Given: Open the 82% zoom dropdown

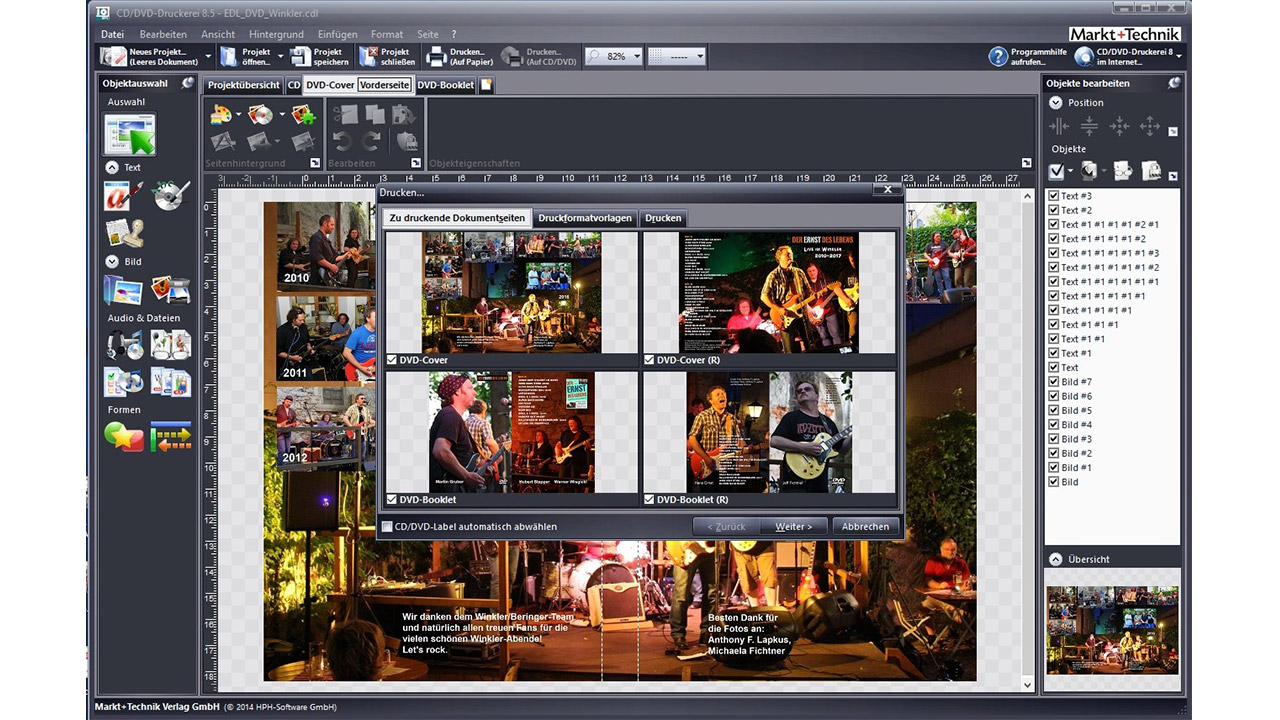Looking at the screenshot, I should [x=636, y=57].
